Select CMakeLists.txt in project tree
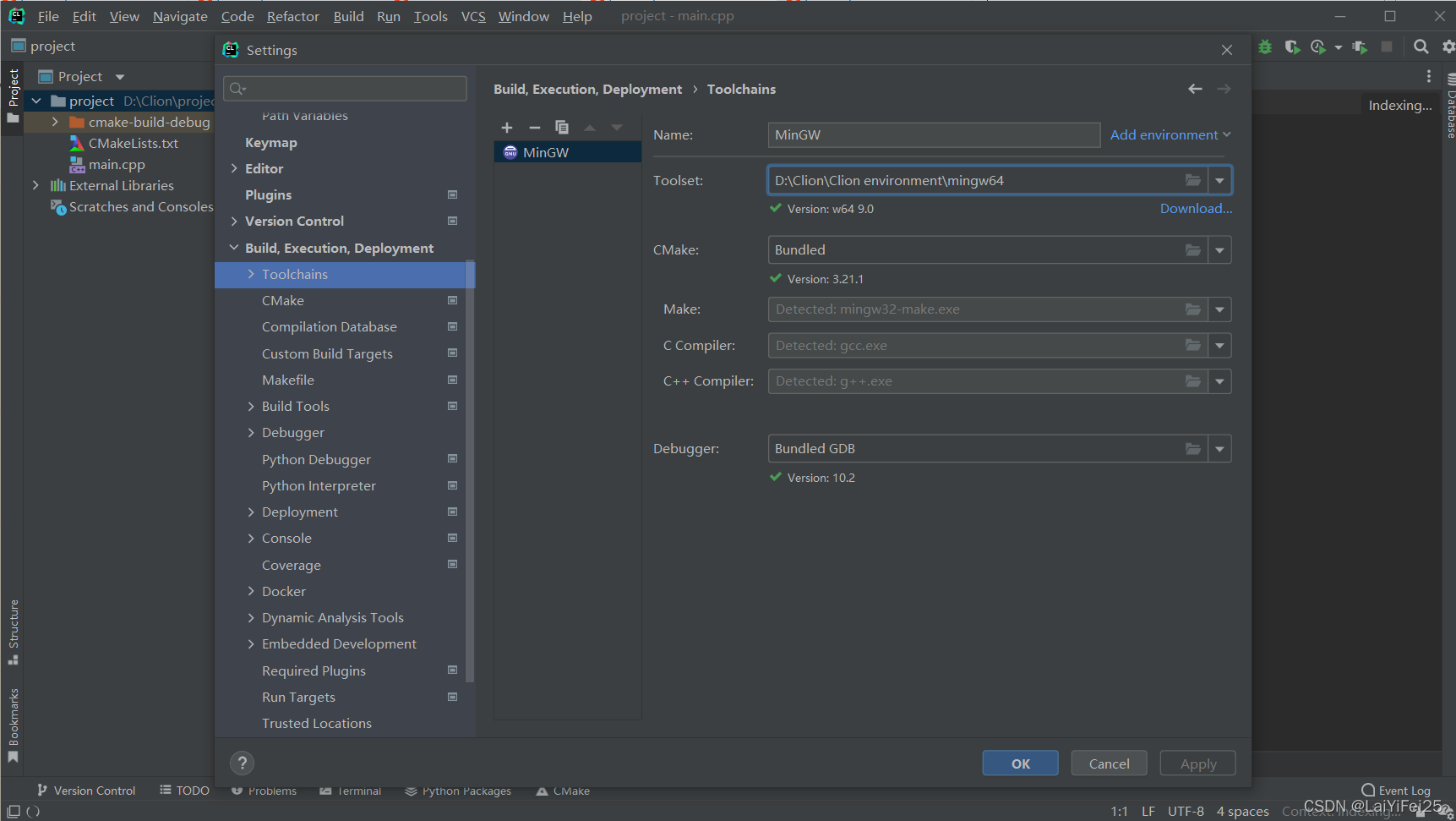The width and height of the screenshot is (1456, 821). tap(134, 144)
